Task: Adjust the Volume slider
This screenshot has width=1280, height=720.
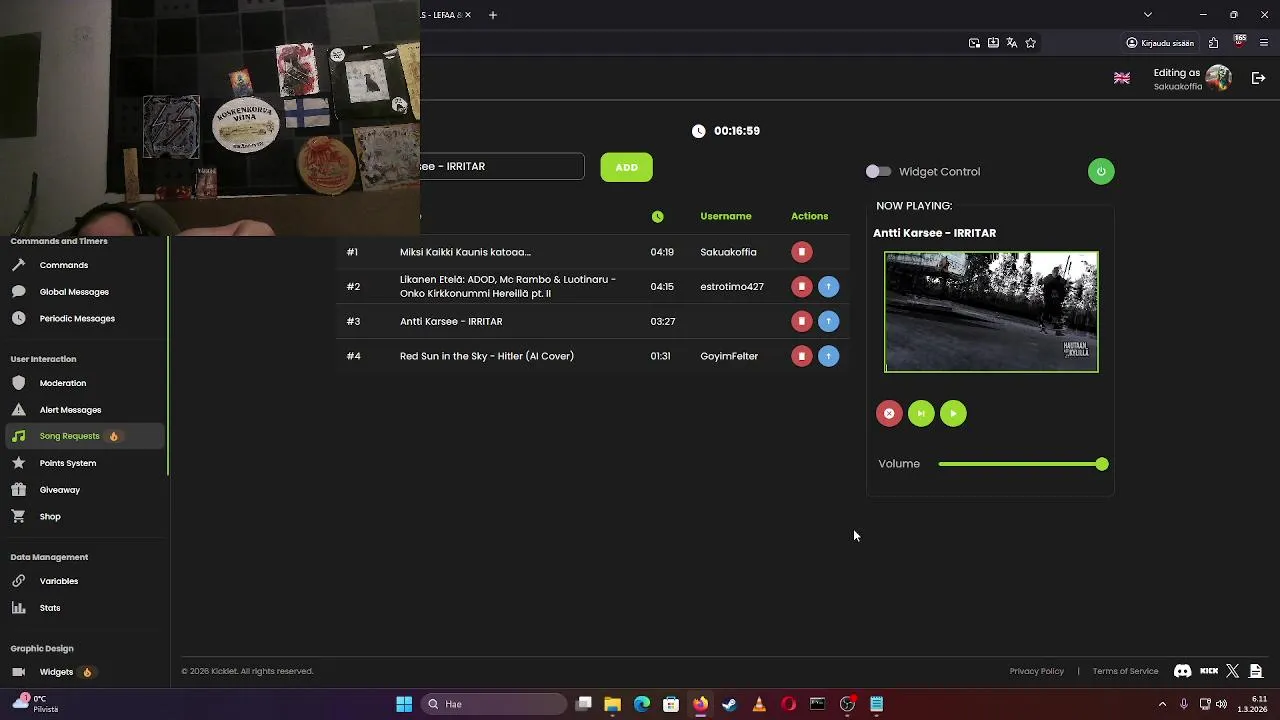Action: pyautogui.click(x=1023, y=464)
